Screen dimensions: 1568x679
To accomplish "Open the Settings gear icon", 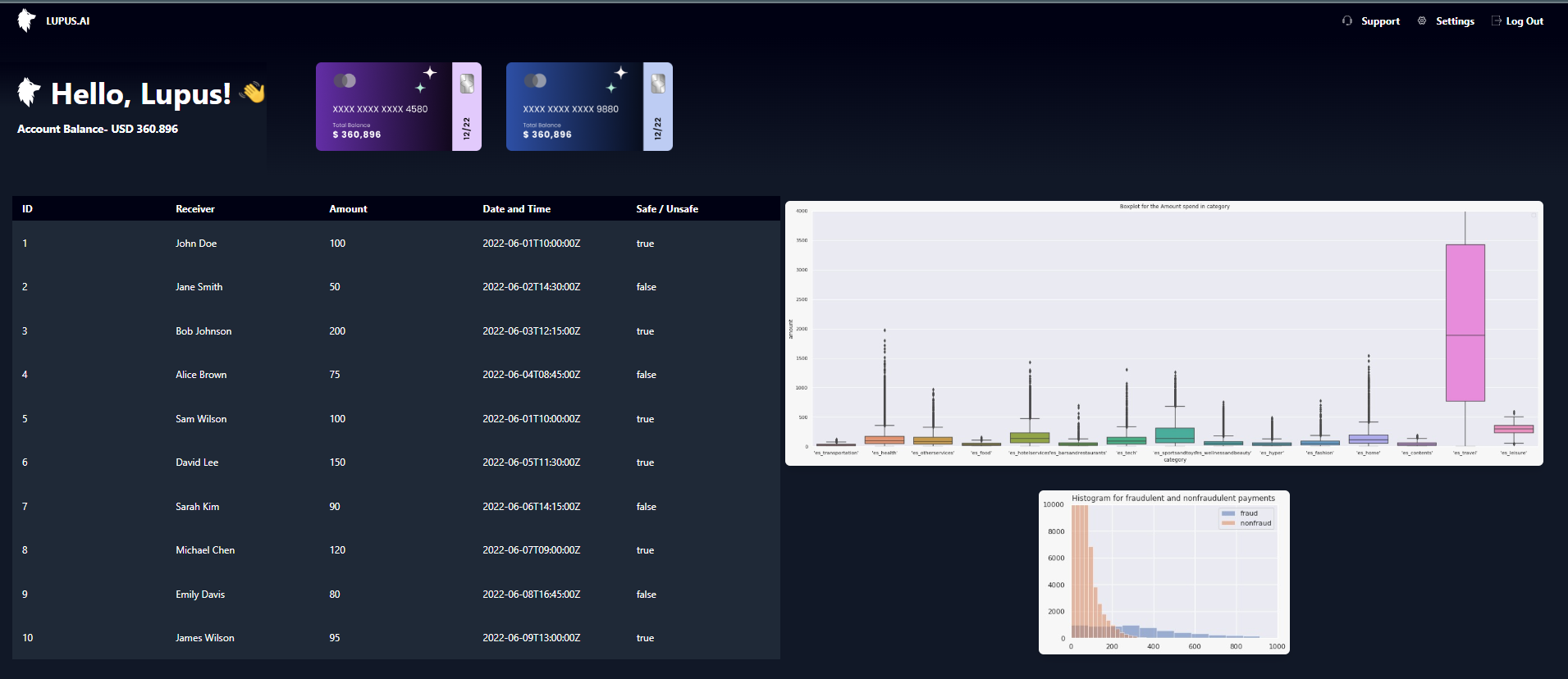I will (1422, 21).
